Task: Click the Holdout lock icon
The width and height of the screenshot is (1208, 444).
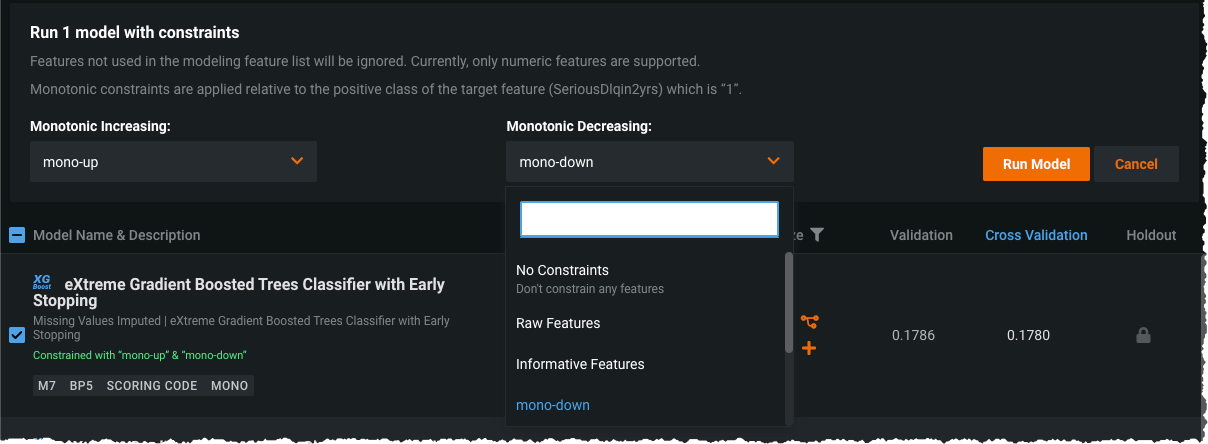Action: point(1143,336)
